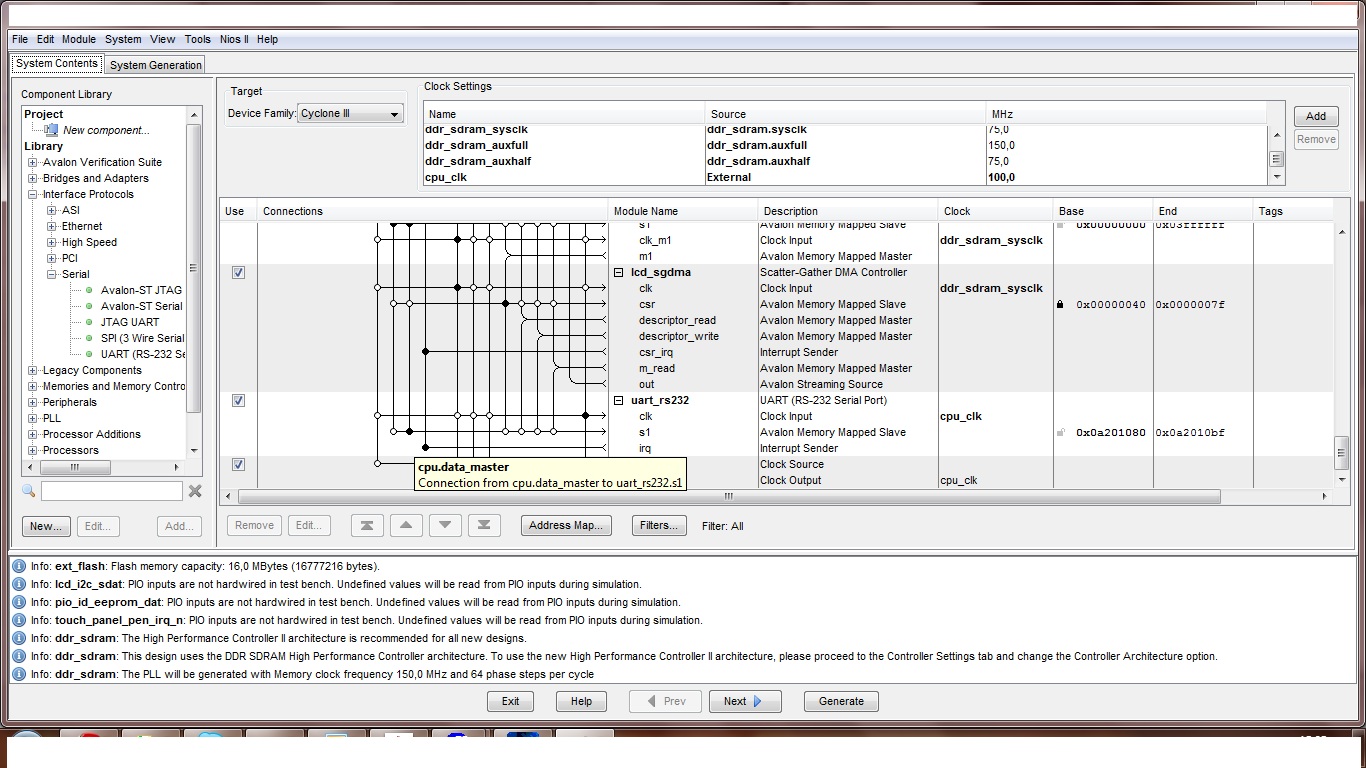Collapse the Interface Protocols node
The height and width of the screenshot is (768, 1366).
[x=33, y=194]
